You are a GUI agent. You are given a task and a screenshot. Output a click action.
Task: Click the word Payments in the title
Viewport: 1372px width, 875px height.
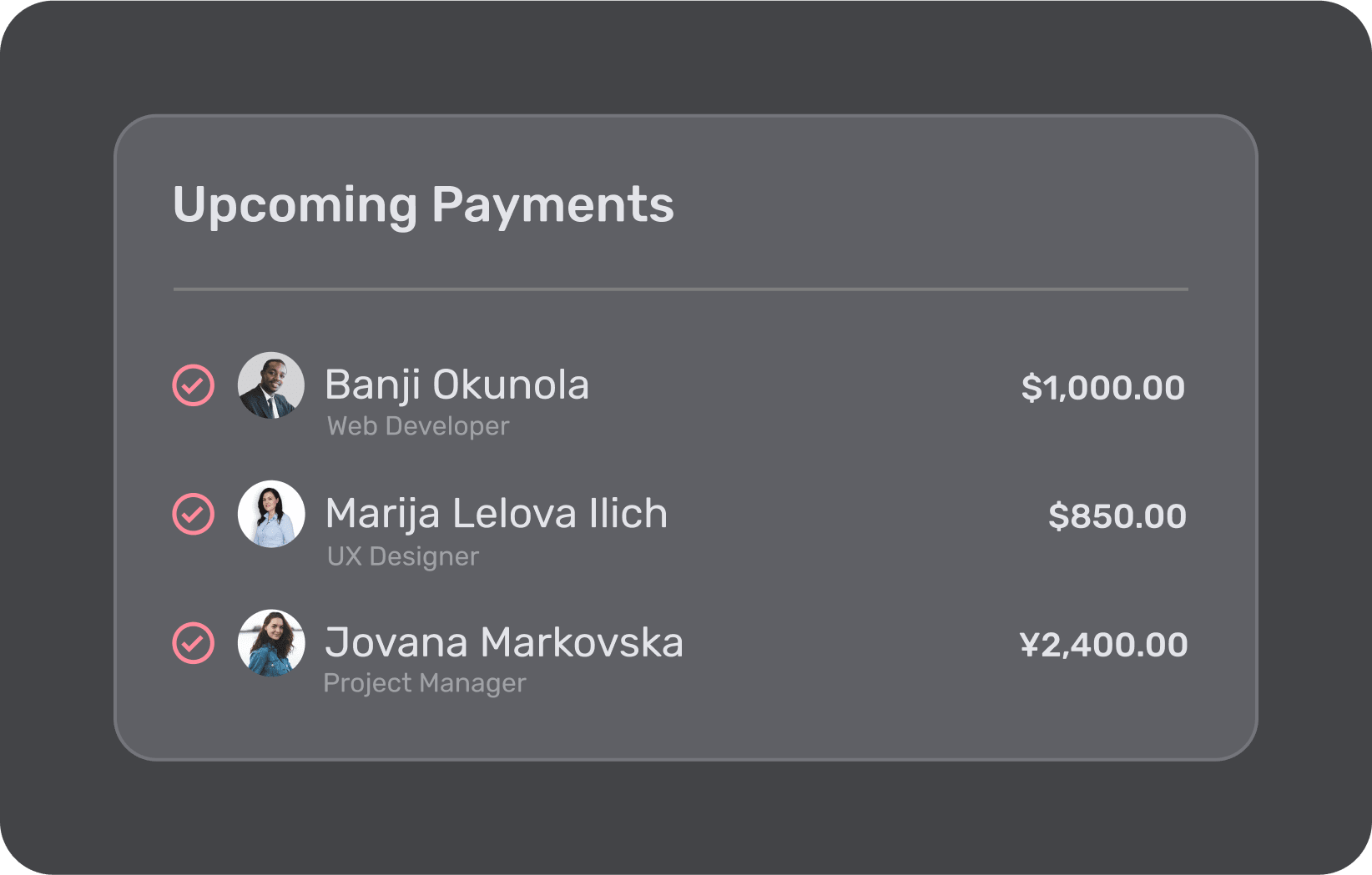[x=552, y=206]
